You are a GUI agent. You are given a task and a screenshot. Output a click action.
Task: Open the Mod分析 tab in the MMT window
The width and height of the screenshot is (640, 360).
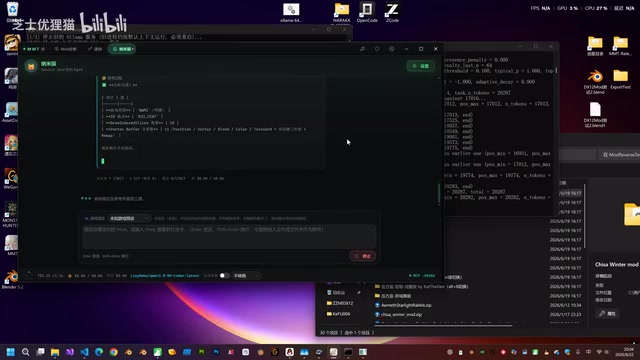(65, 49)
